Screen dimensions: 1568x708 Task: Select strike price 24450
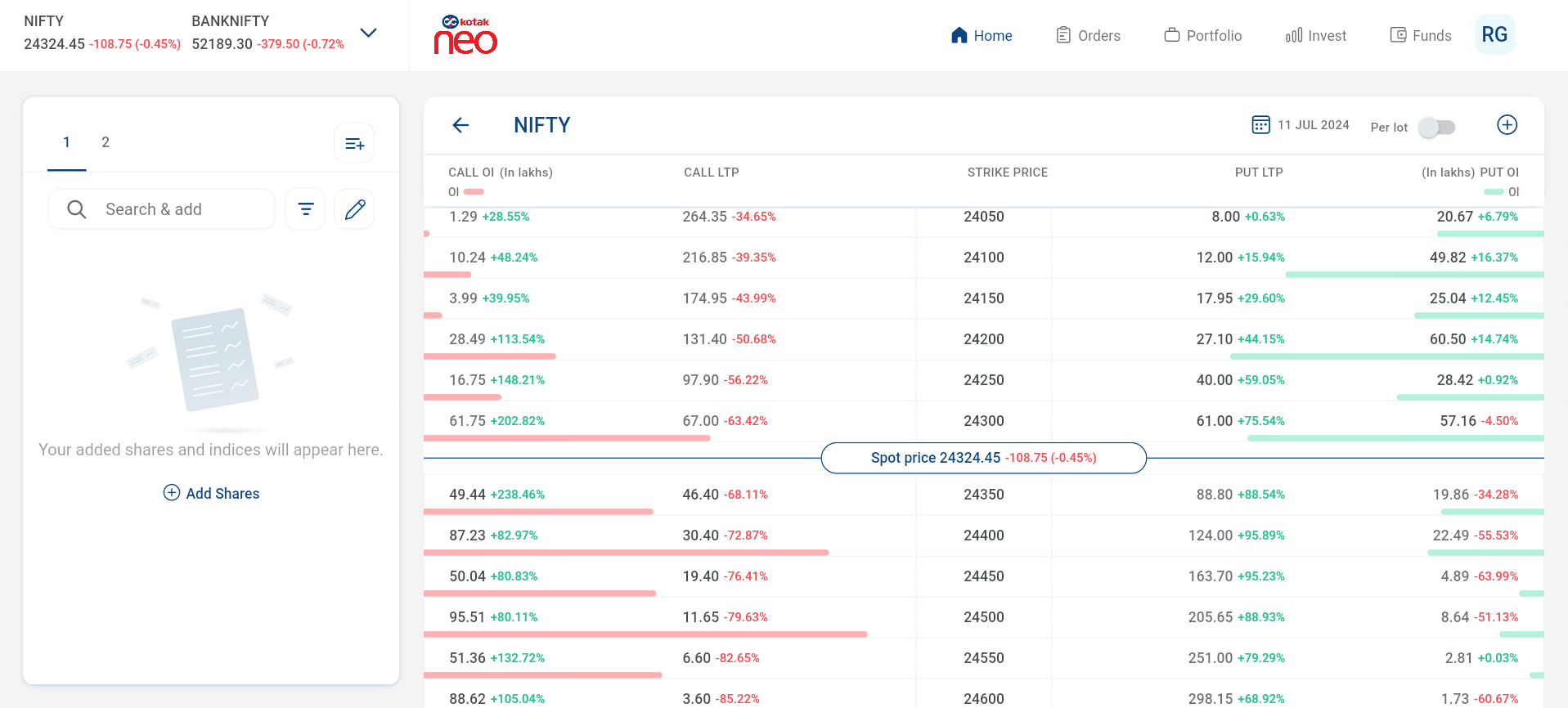983,576
